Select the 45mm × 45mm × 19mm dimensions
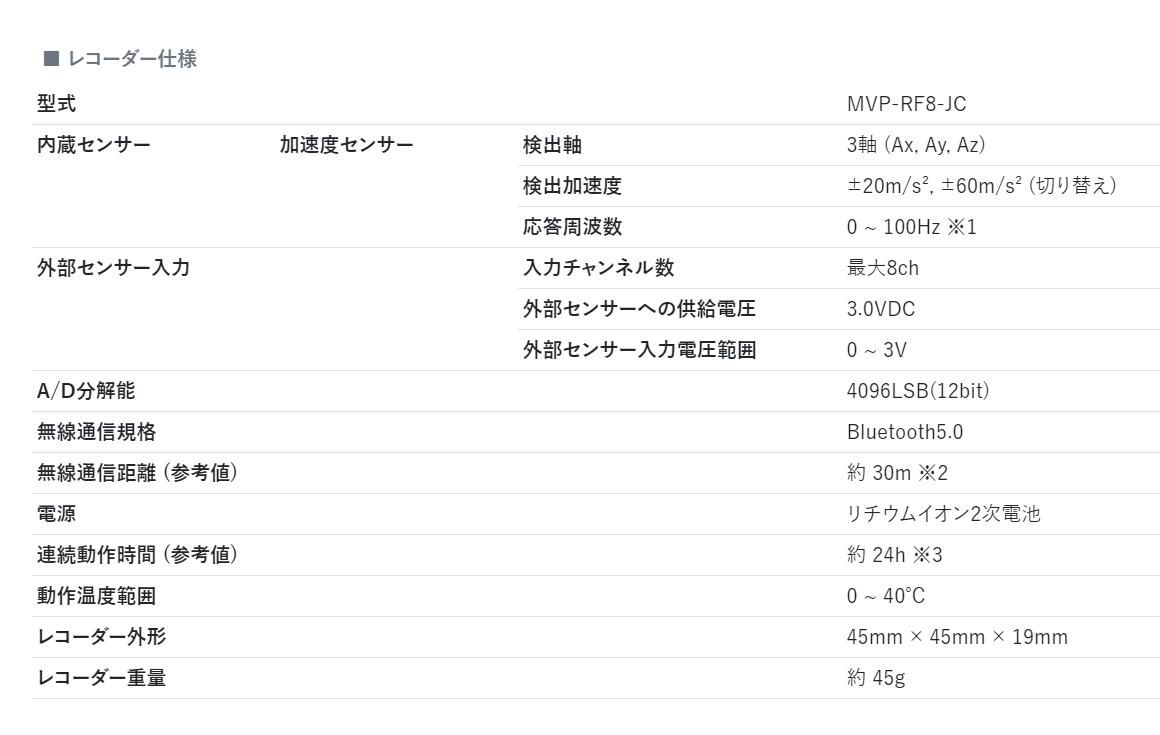1160x735 pixels. point(956,637)
